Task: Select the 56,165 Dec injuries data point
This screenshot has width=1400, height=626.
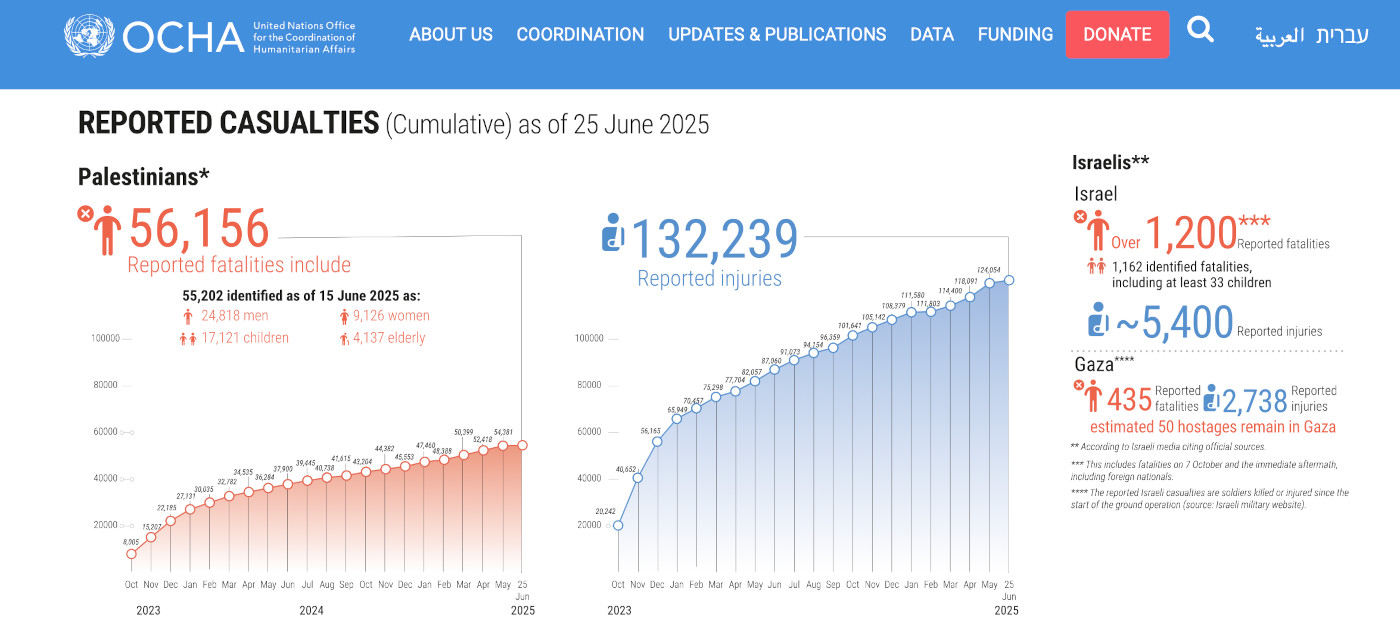Action: tap(657, 441)
